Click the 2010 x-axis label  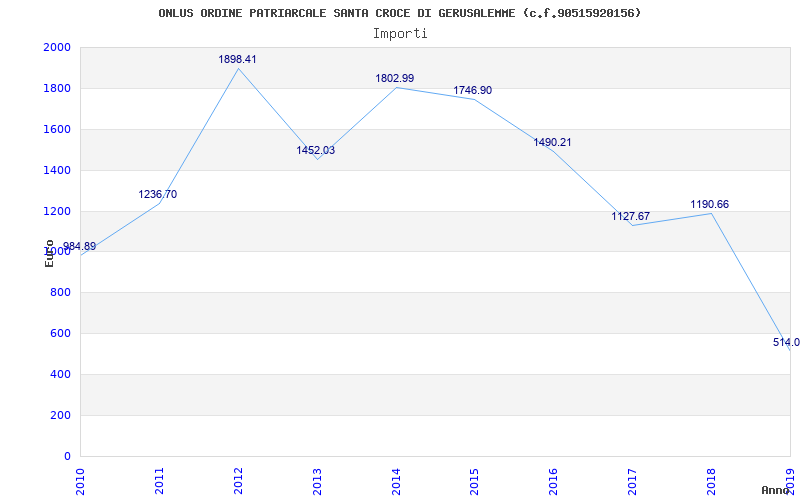(80, 481)
